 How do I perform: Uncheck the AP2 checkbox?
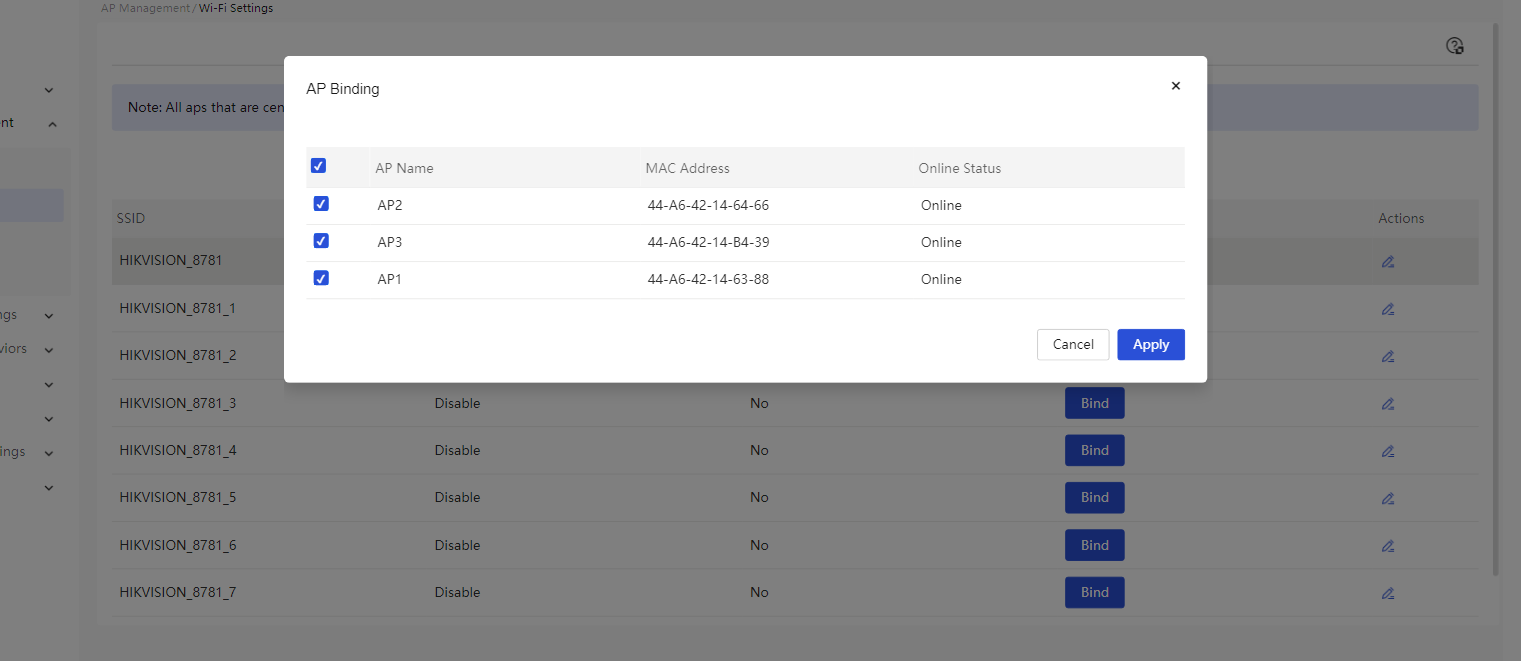321,204
